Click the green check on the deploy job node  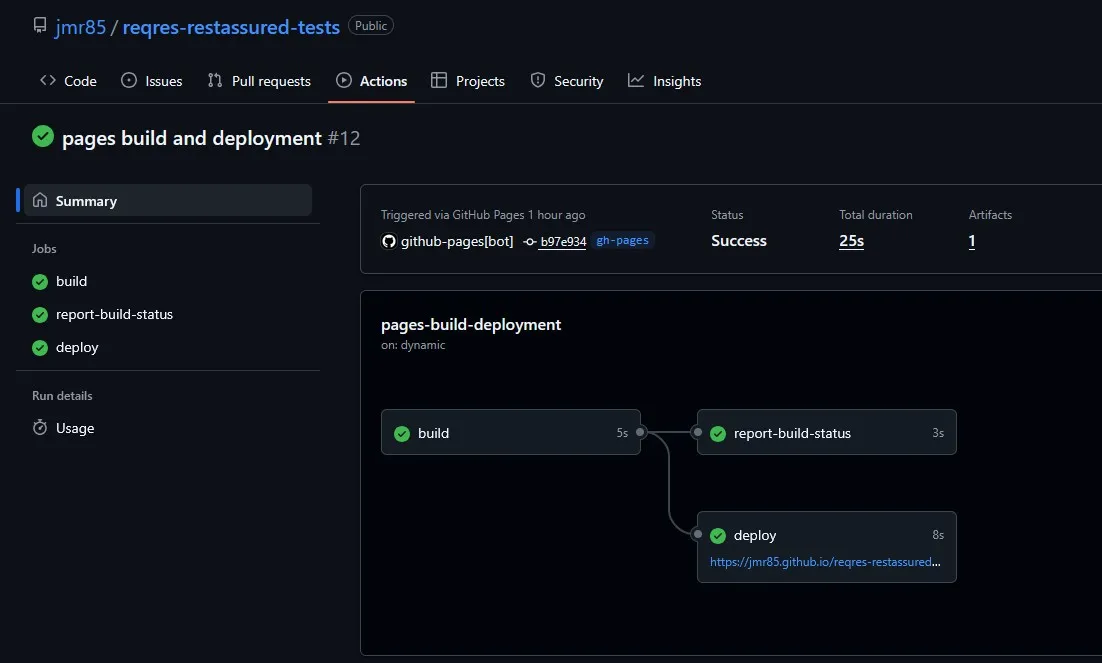(x=717, y=535)
